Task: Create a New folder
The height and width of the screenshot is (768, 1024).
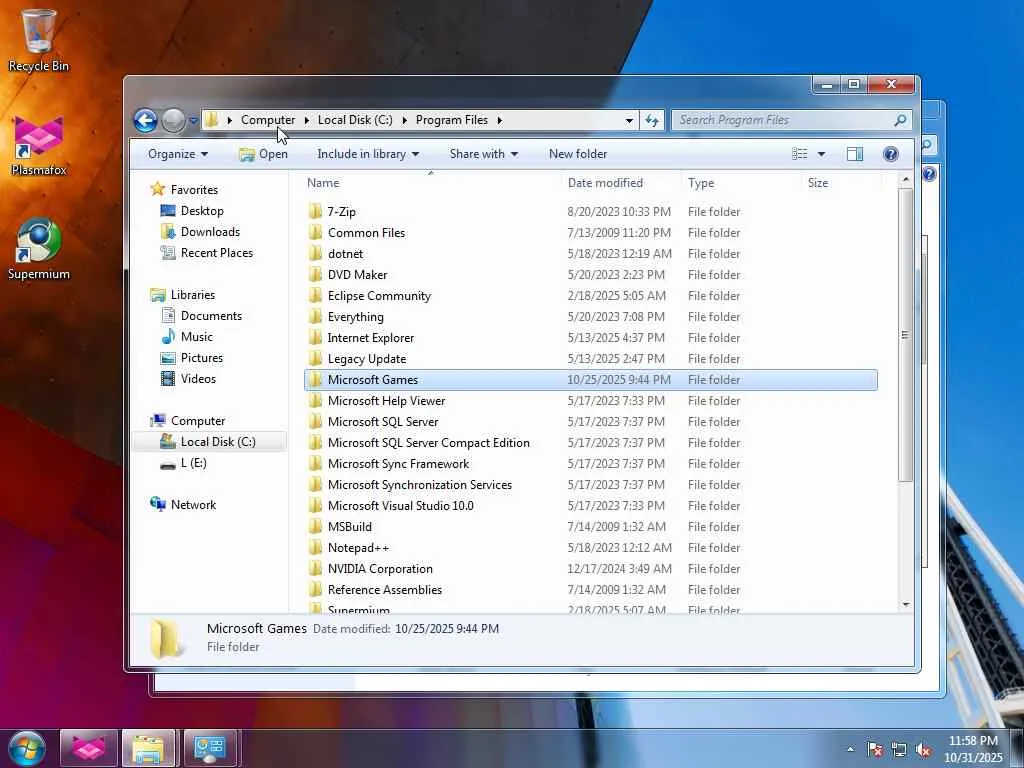Action: (578, 154)
